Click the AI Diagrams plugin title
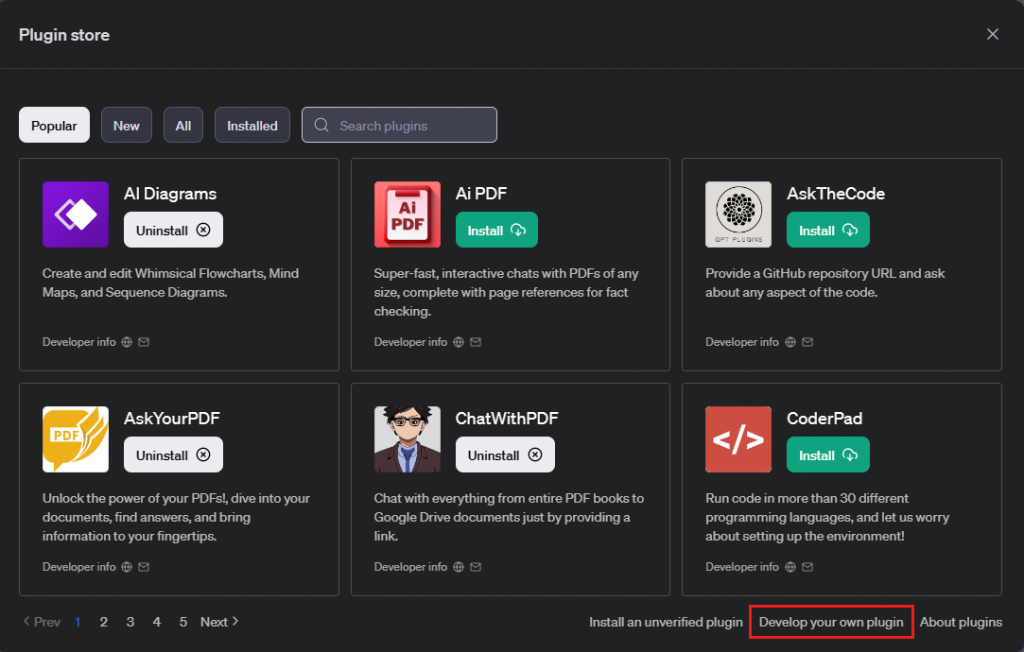The height and width of the screenshot is (652, 1024). click(170, 193)
